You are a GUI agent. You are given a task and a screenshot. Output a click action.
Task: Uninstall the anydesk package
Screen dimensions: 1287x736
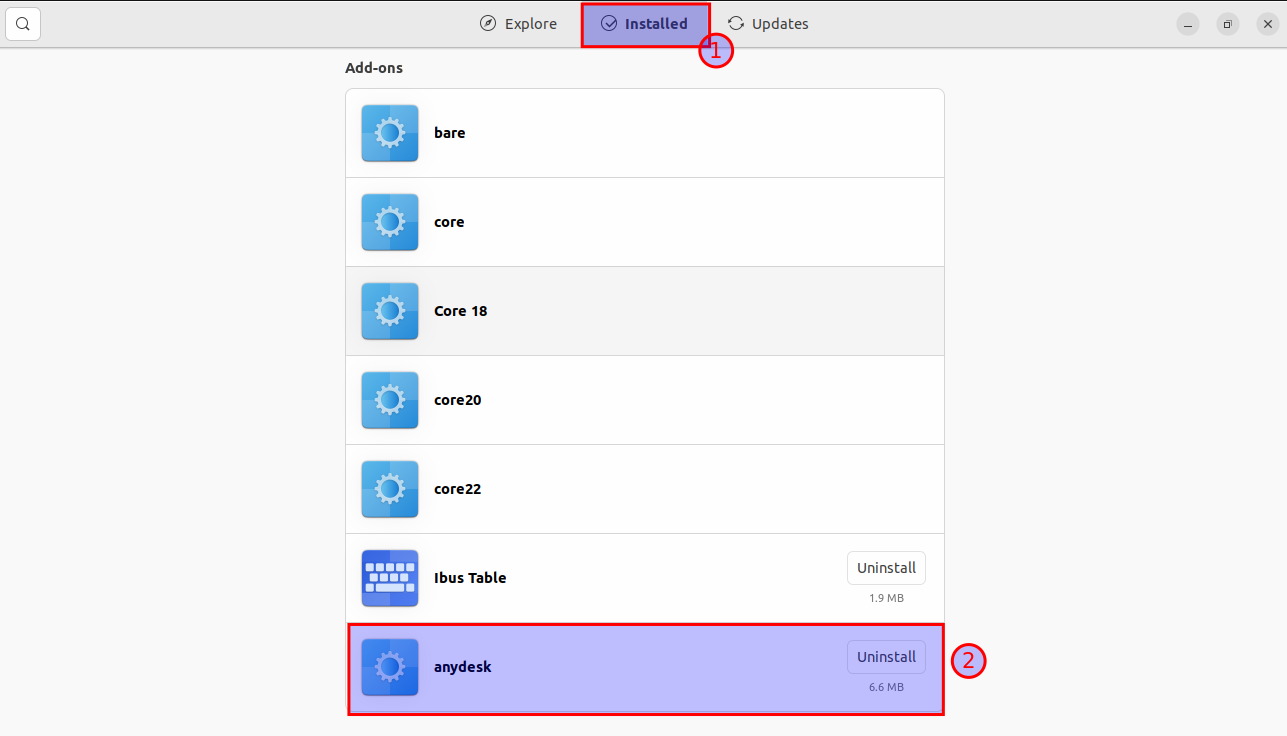(886, 657)
